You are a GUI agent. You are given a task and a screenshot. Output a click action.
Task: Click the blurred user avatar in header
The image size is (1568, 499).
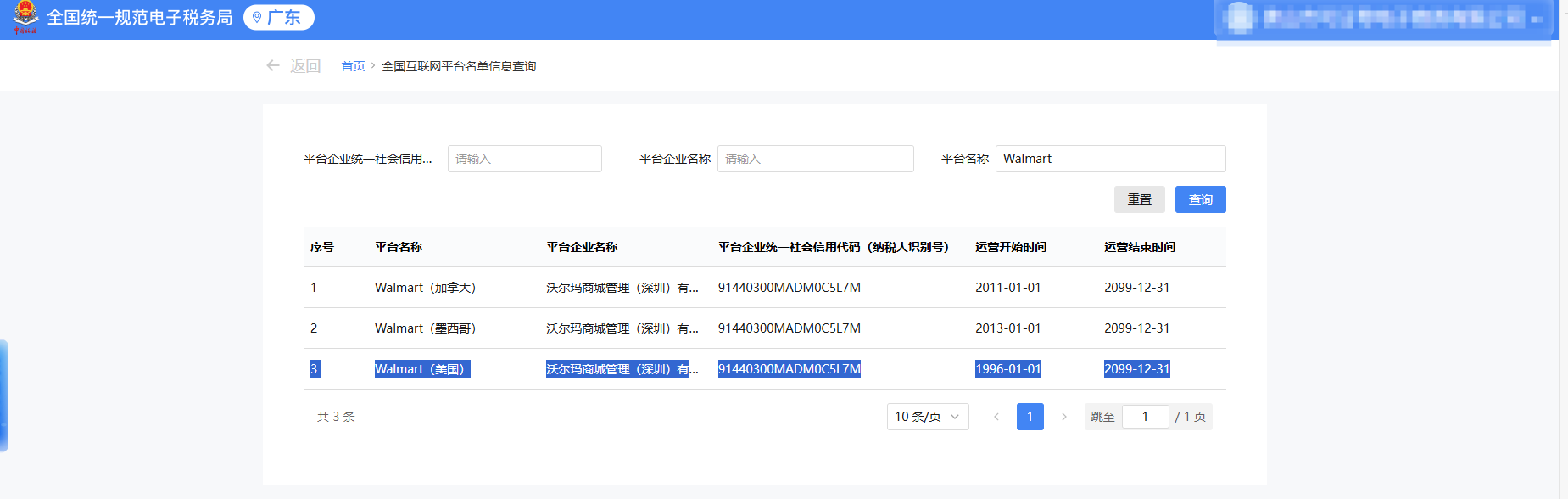point(1240,18)
